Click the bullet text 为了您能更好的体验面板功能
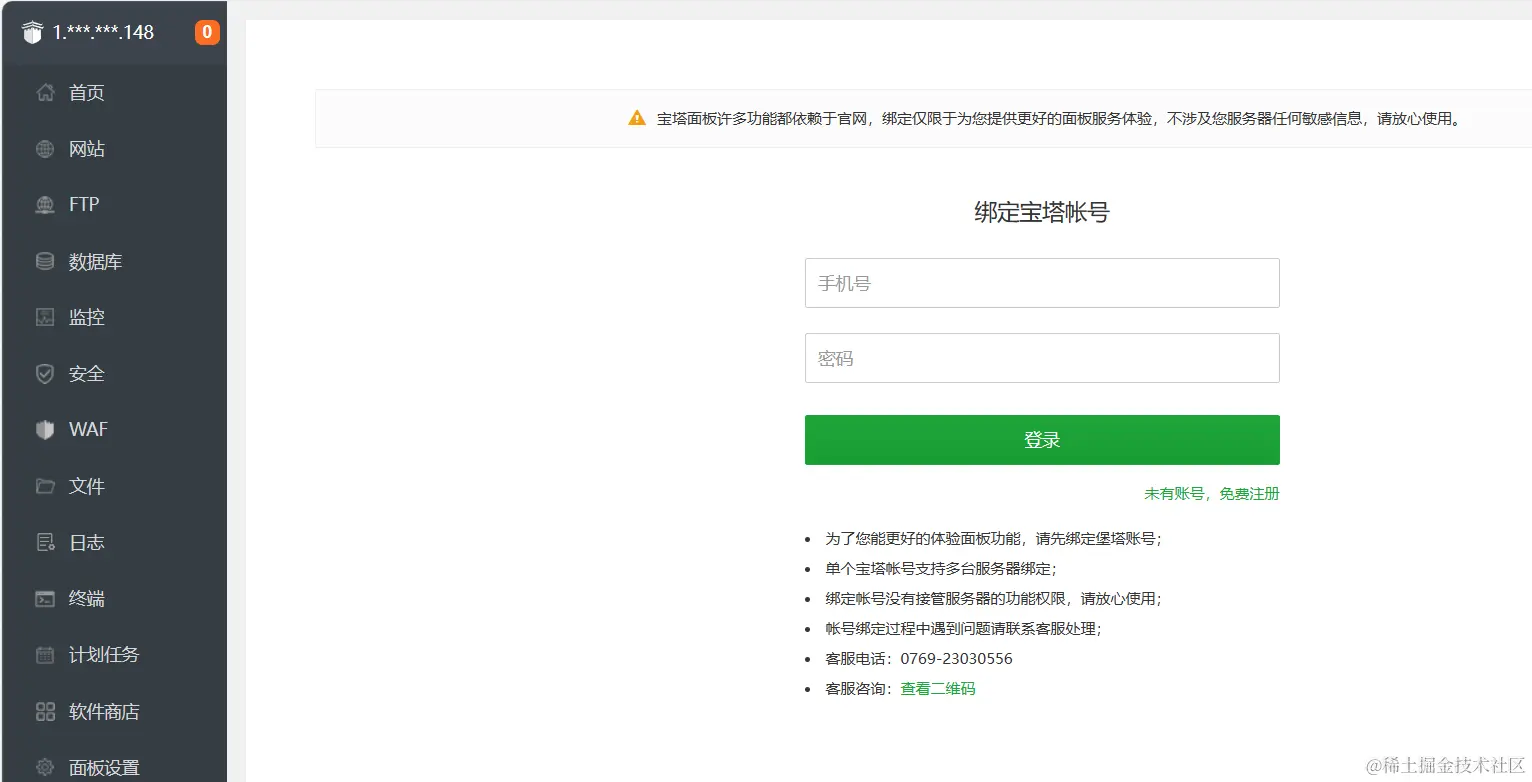 click(993, 539)
